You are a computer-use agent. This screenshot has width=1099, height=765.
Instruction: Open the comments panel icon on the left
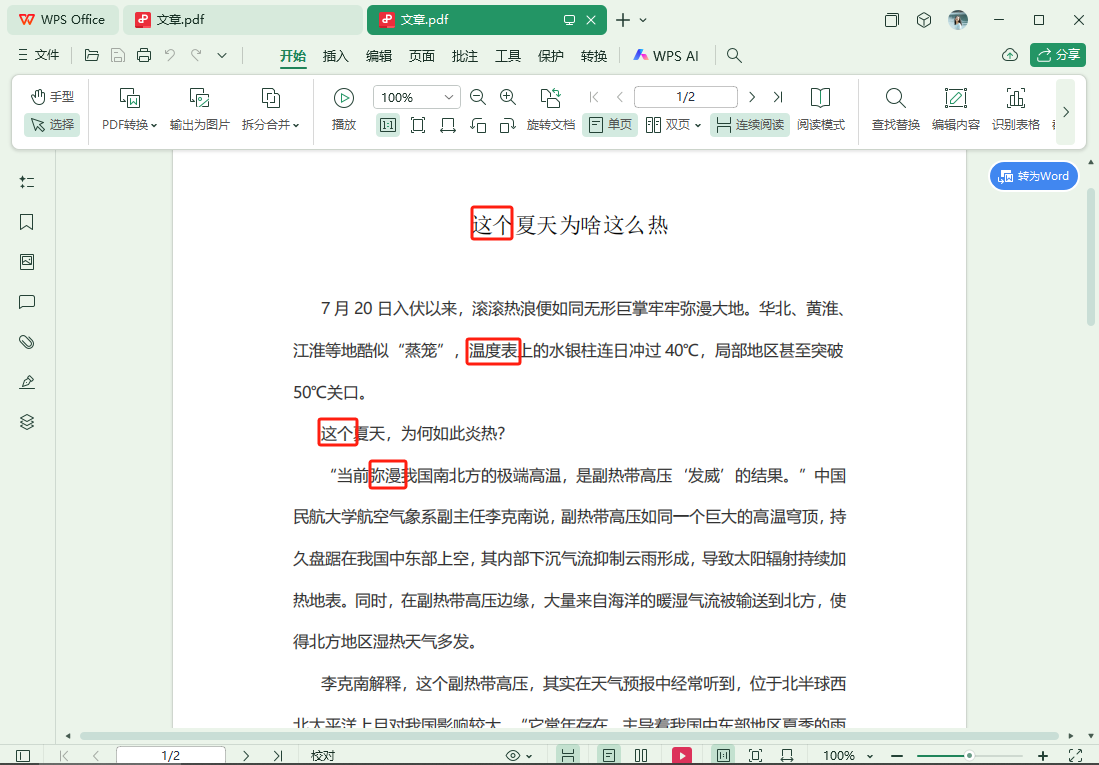click(26, 302)
